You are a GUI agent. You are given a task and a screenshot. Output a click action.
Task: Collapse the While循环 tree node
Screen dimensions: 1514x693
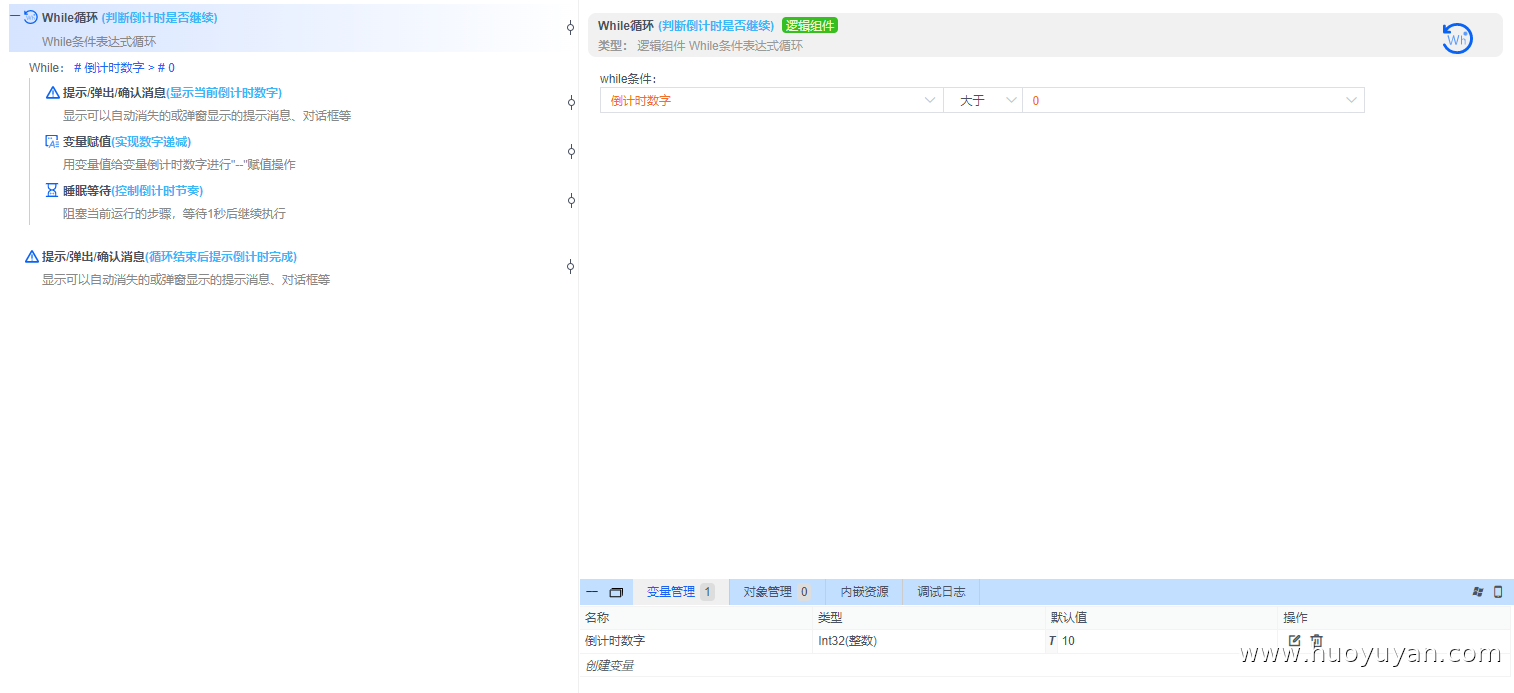tap(14, 17)
